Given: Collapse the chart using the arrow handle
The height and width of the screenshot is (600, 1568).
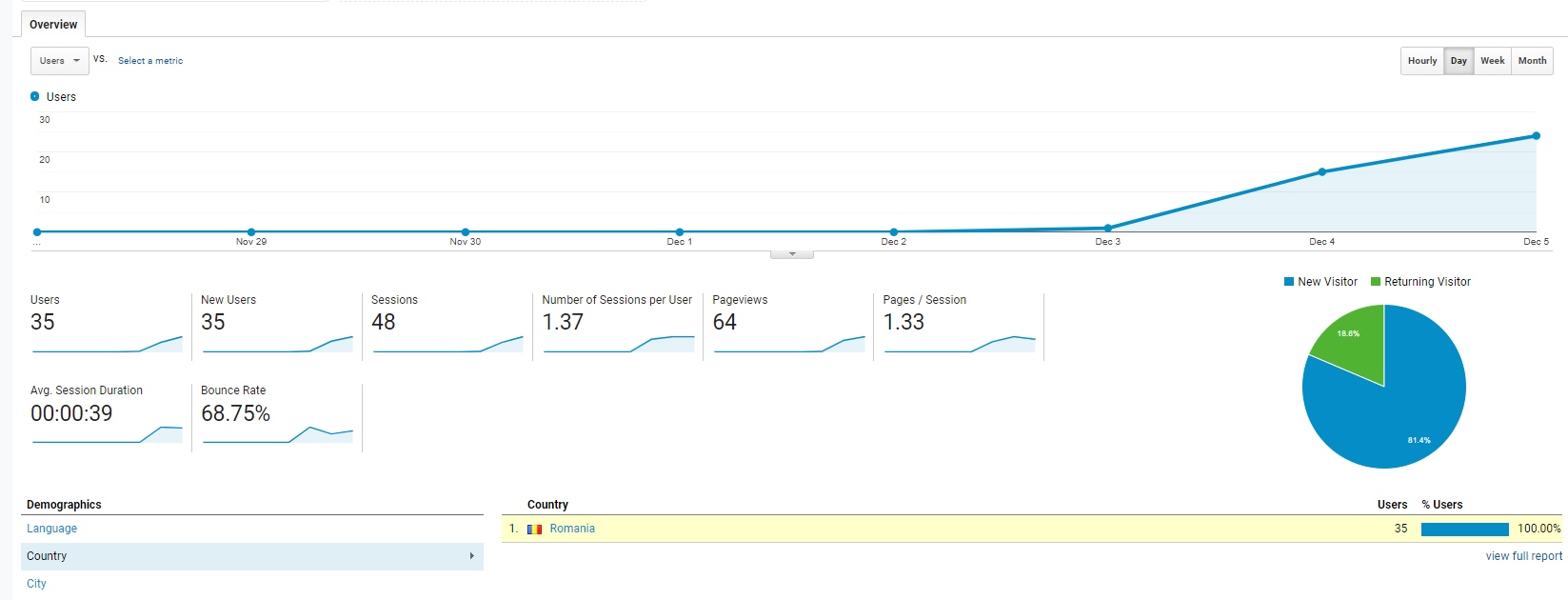Looking at the screenshot, I should pyautogui.click(x=792, y=254).
